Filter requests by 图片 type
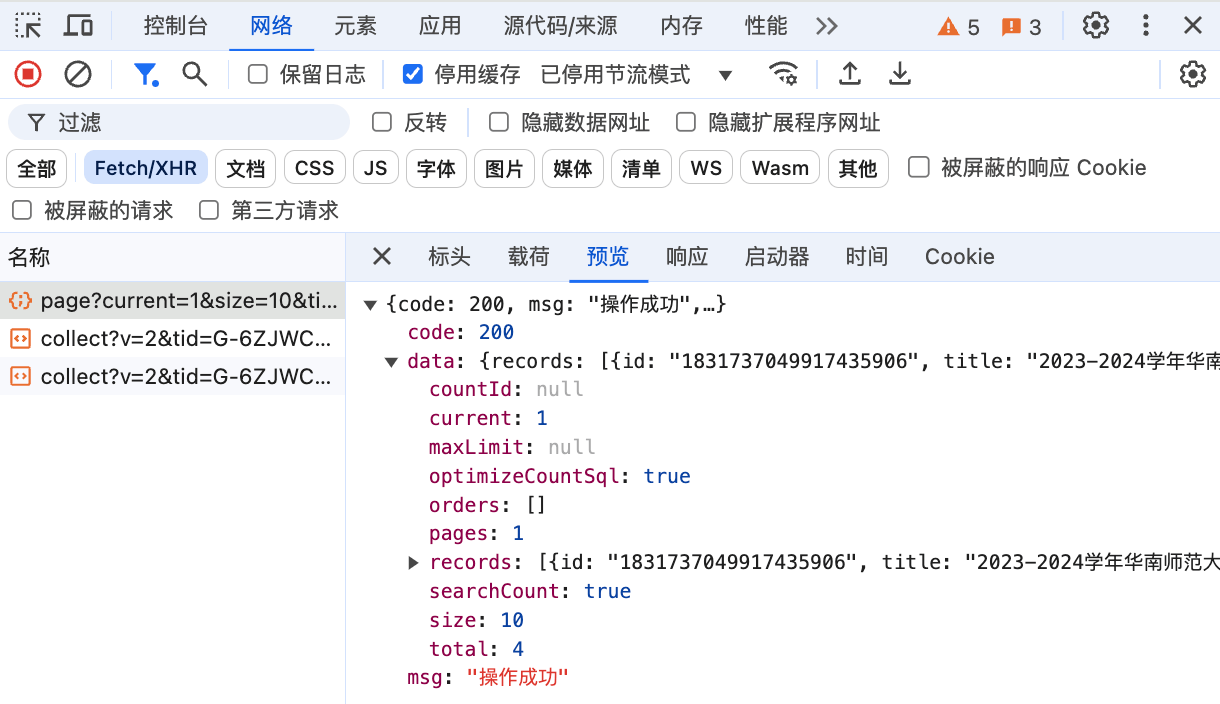 click(x=504, y=168)
